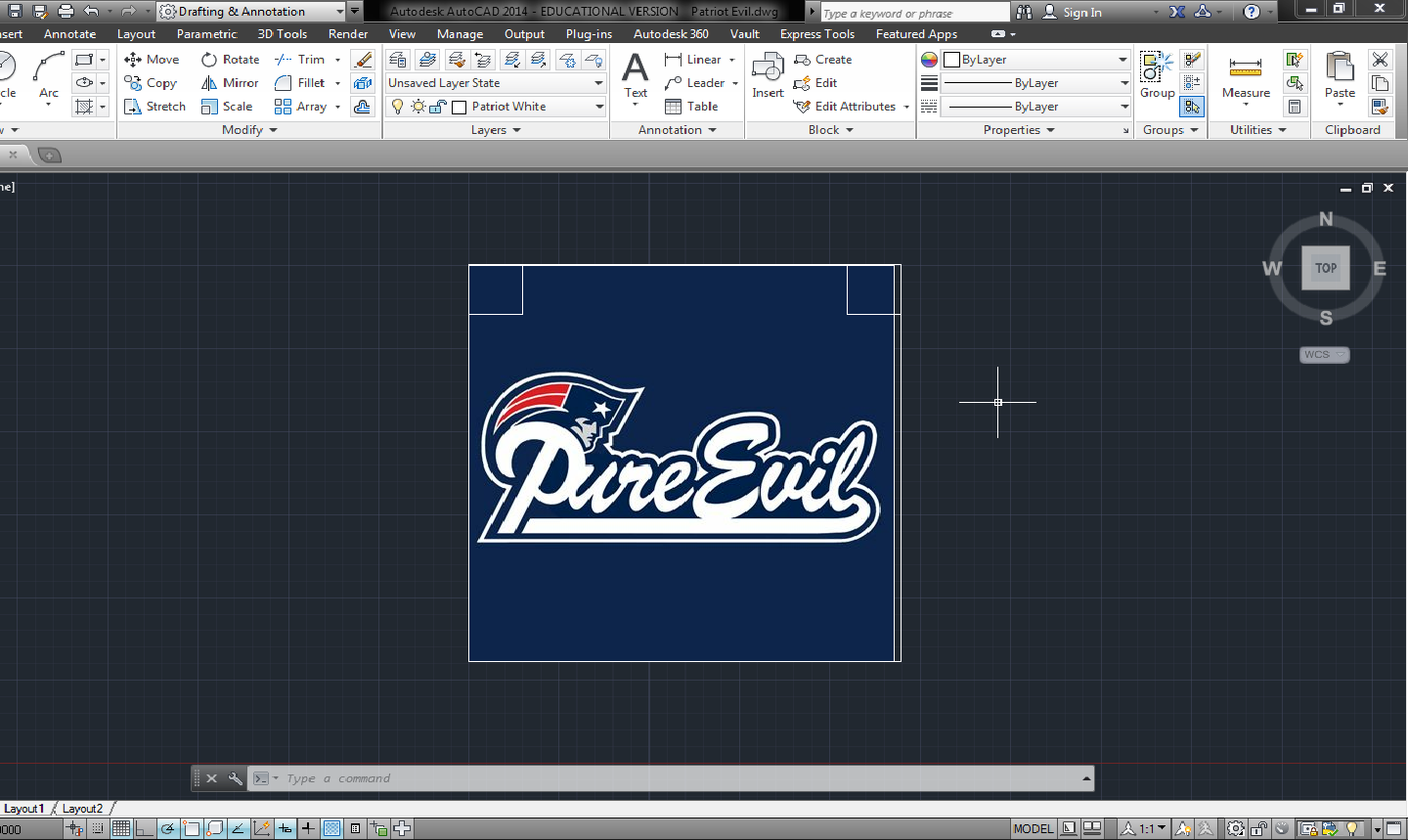Toggle the layer lock padlock icon
The height and width of the screenshot is (840, 1408).
(438, 107)
